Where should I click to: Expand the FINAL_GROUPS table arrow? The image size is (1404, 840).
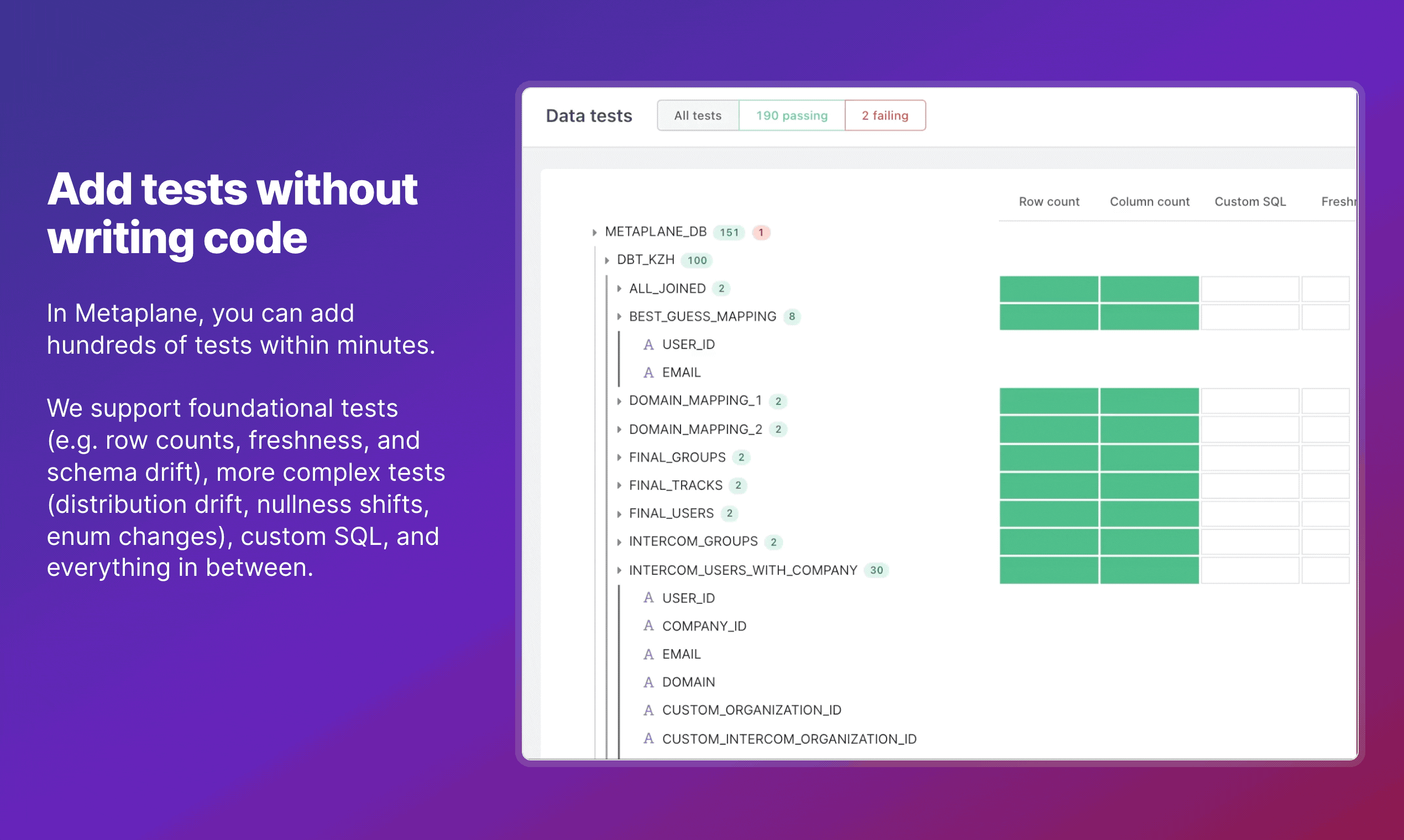pos(619,458)
